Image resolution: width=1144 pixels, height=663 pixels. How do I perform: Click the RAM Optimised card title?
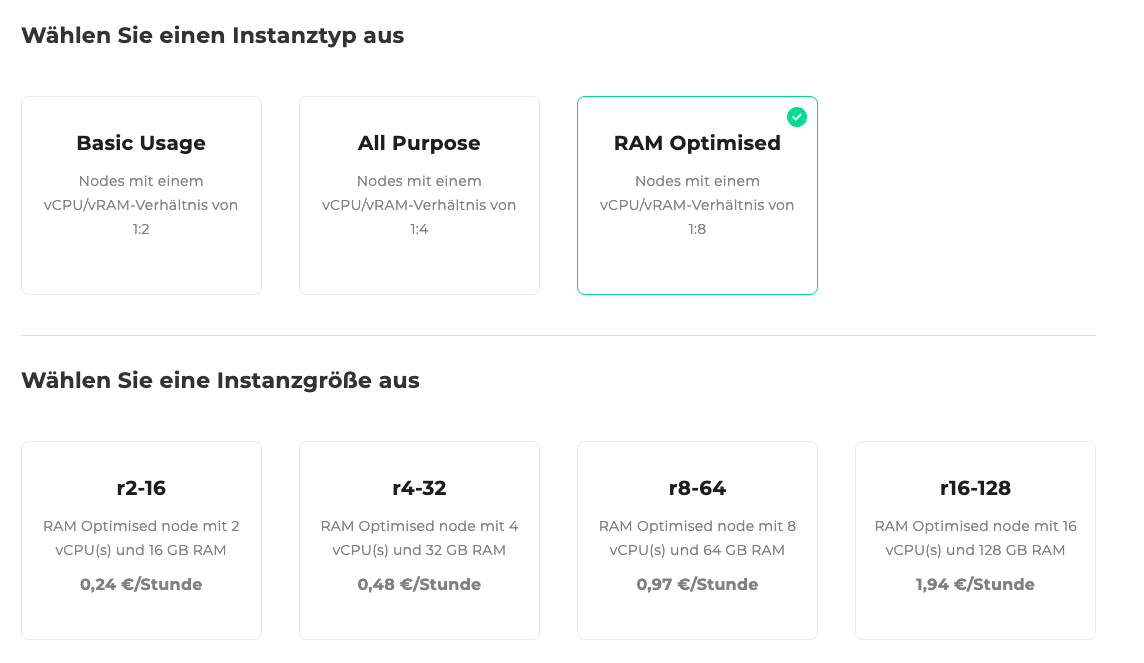click(x=697, y=143)
